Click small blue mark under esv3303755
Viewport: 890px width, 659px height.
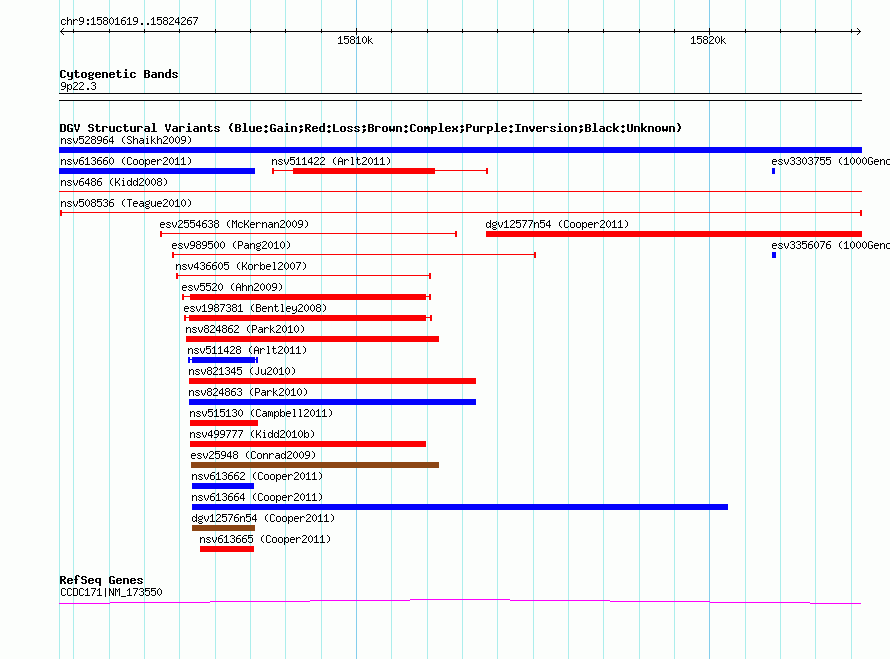773,171
